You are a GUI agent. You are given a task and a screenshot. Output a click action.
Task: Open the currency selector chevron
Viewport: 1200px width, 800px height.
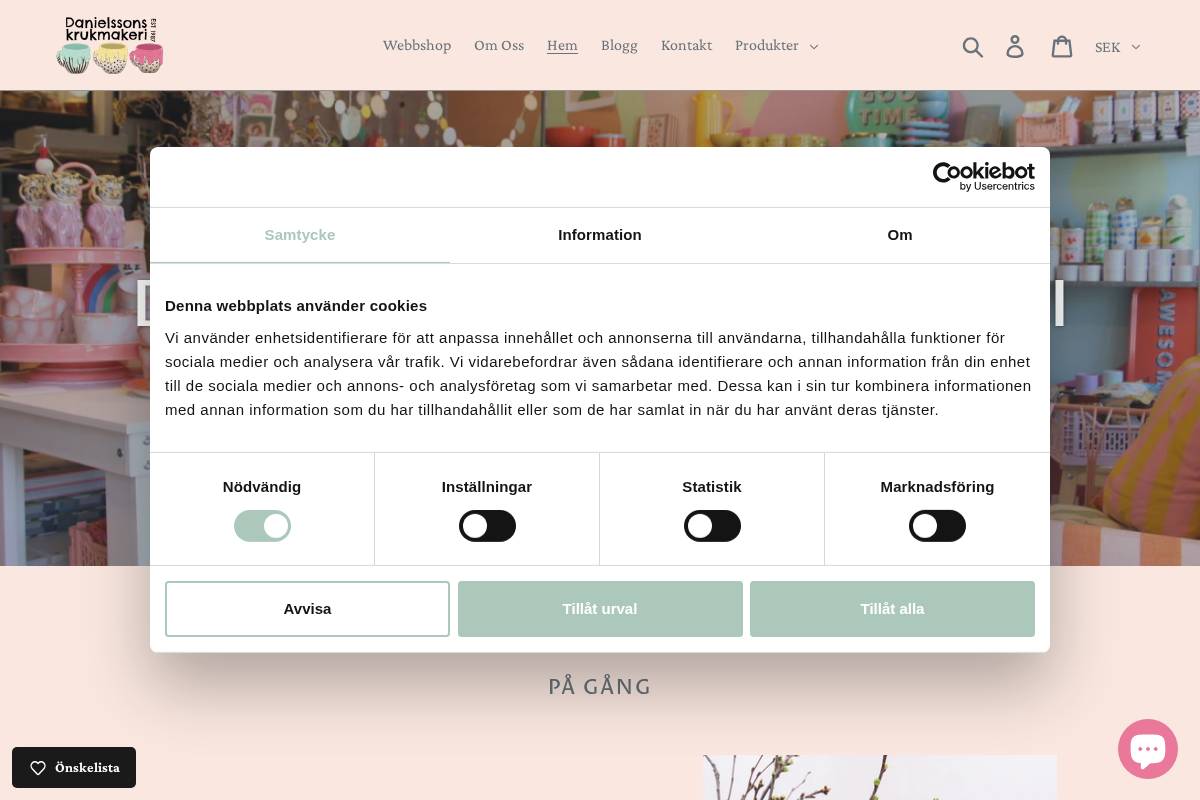pos(1135,47)
